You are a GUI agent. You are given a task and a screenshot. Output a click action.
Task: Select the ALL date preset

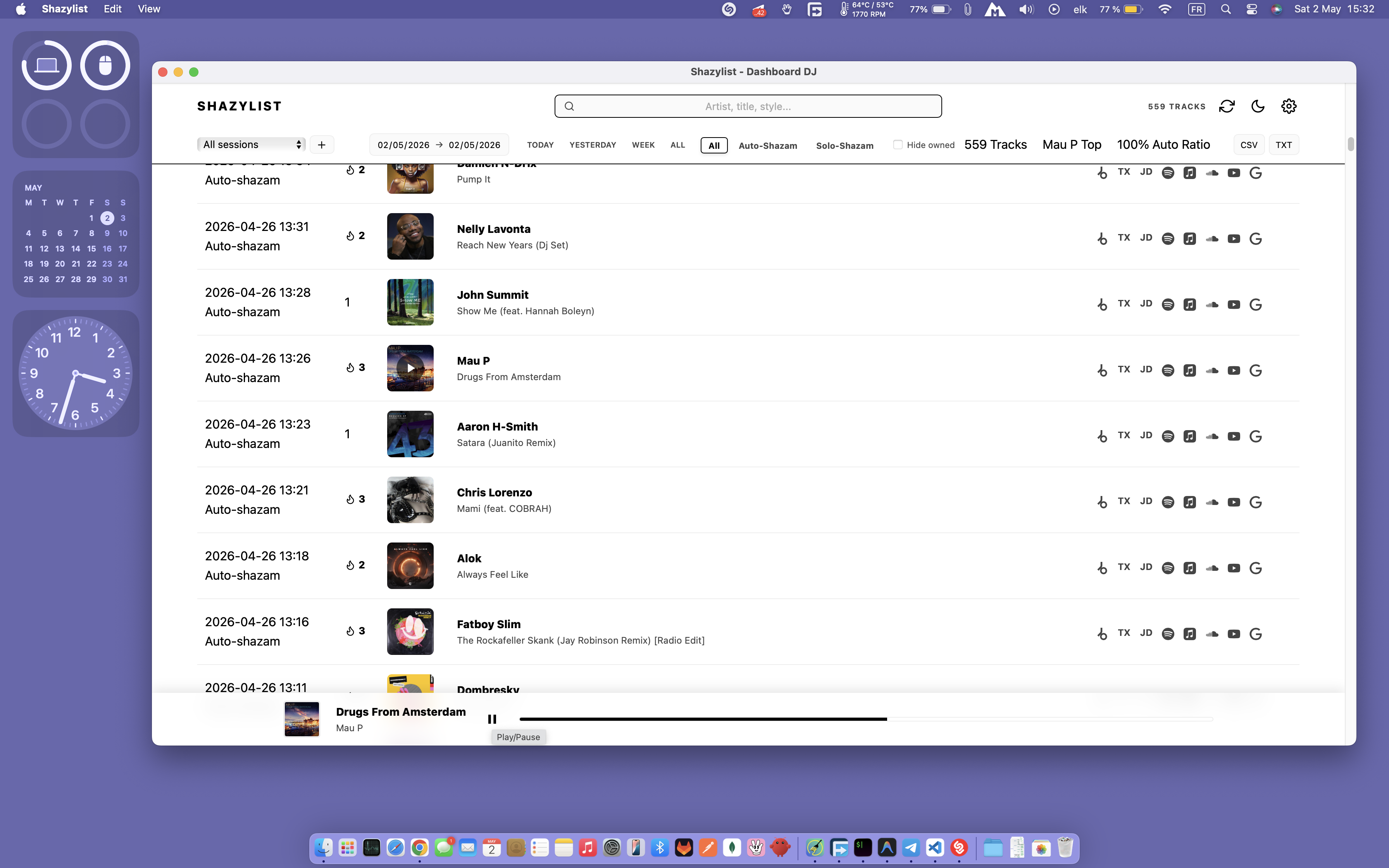[677, 145]
